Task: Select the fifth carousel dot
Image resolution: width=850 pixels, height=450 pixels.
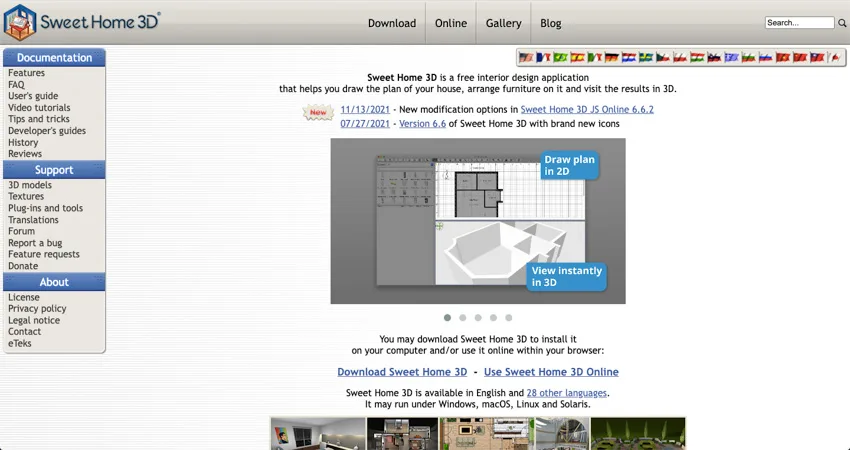Action: click(x=508, y=318)
